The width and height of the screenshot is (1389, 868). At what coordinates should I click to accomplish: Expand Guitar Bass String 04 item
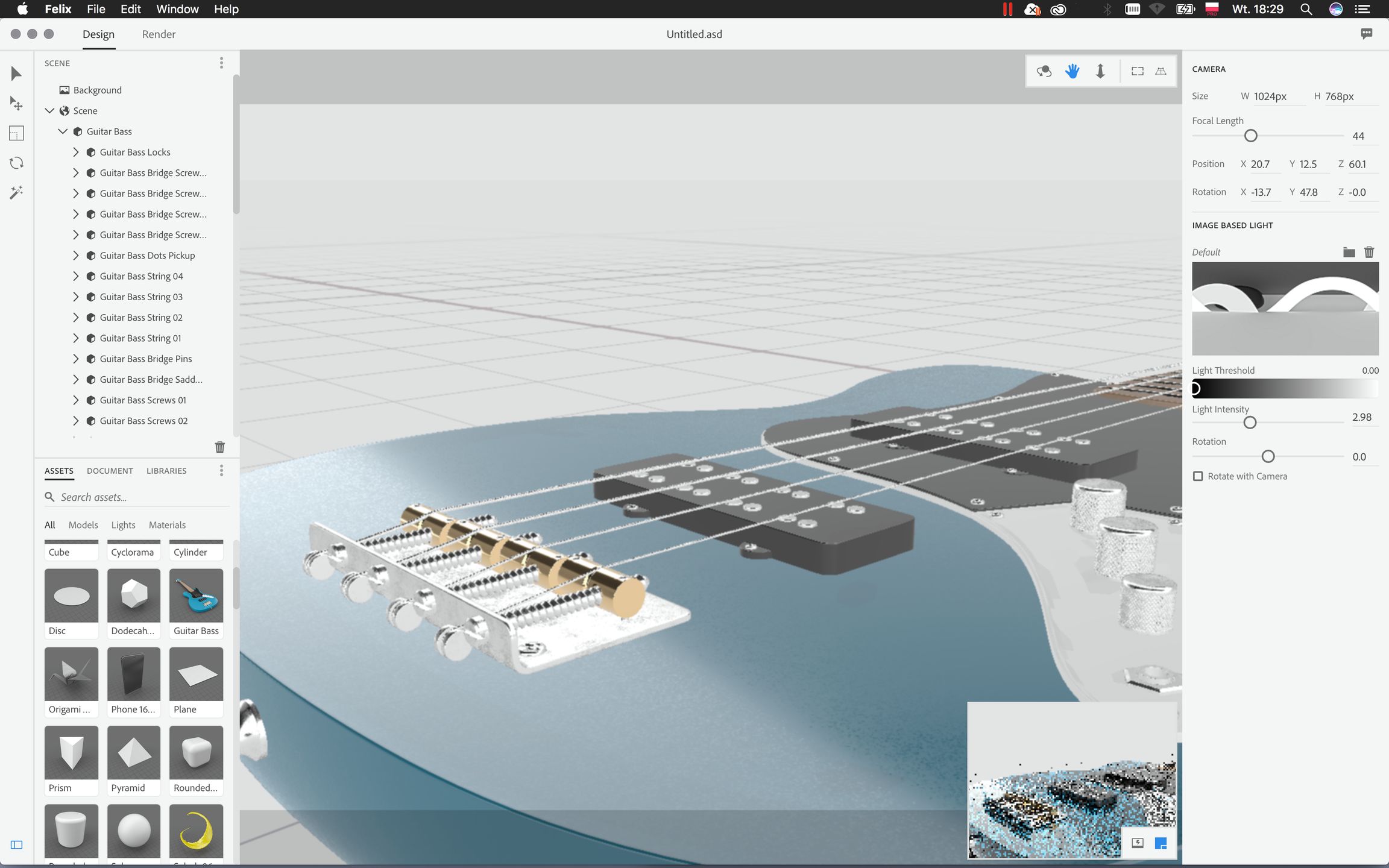click(x=76, y=276)
